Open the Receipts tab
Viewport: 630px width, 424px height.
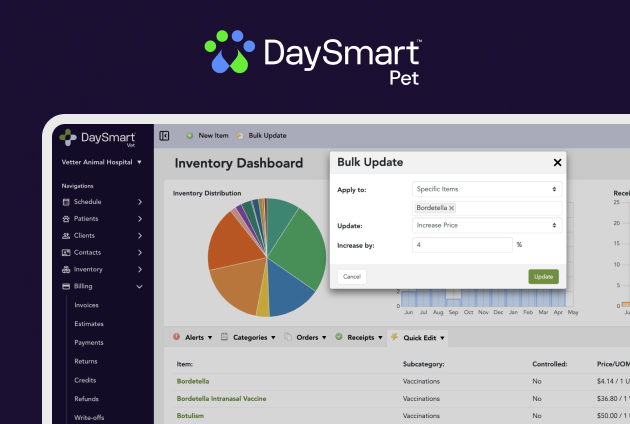pyautogui.click(x=359, y=337)
